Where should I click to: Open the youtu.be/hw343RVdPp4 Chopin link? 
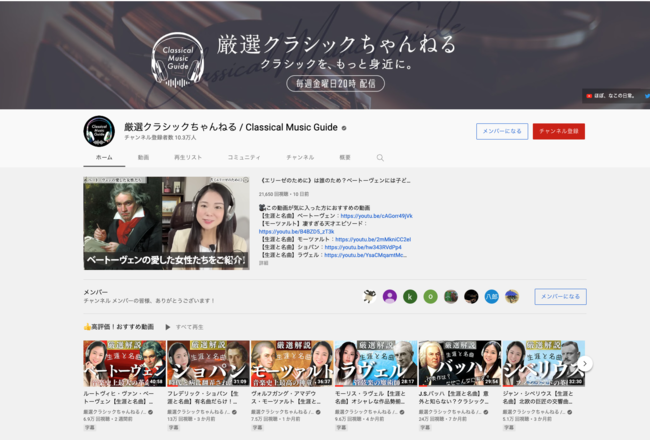pyautogui.click(x=363, y=247)
